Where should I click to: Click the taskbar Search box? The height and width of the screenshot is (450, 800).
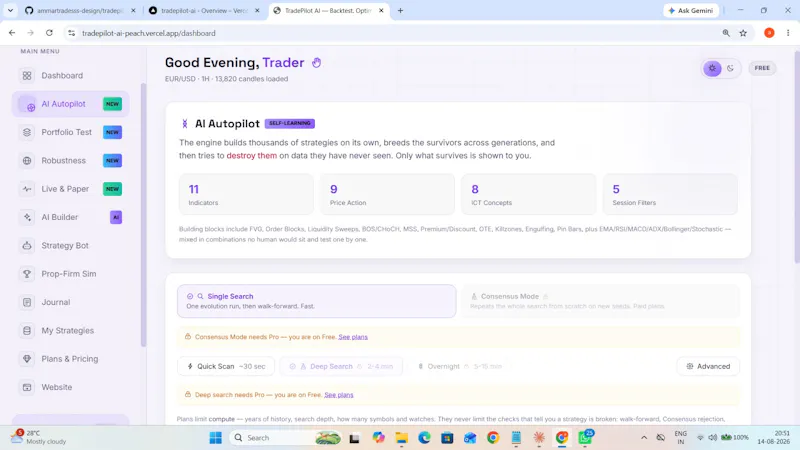pos(286,438)
